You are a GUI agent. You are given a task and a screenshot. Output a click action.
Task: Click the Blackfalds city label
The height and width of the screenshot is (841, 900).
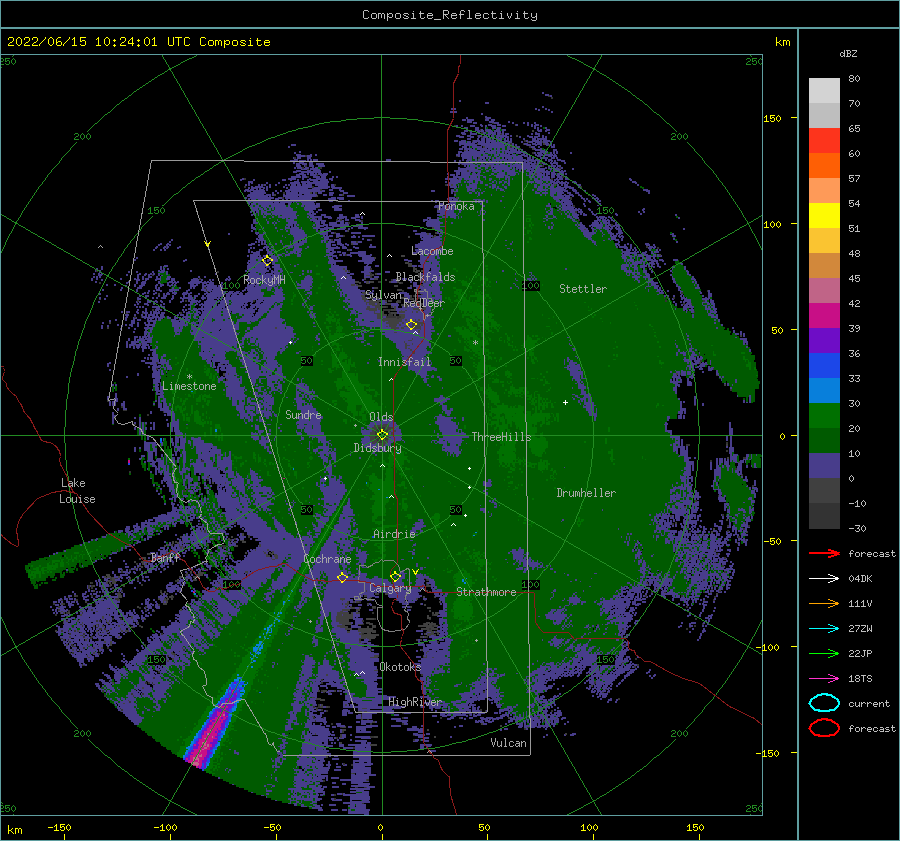[x=425, y=277]
